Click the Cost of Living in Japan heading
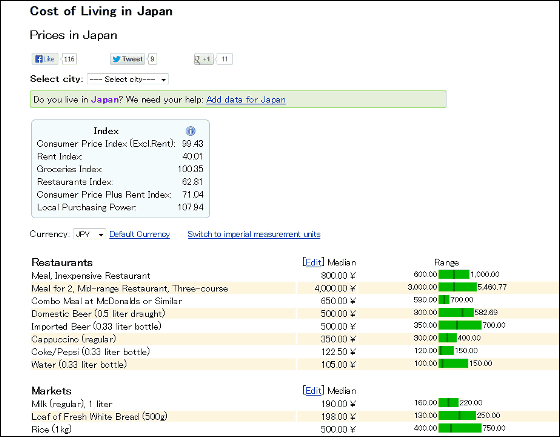The height and width of the screenshot is (437, 560). (x=101, y=11)
